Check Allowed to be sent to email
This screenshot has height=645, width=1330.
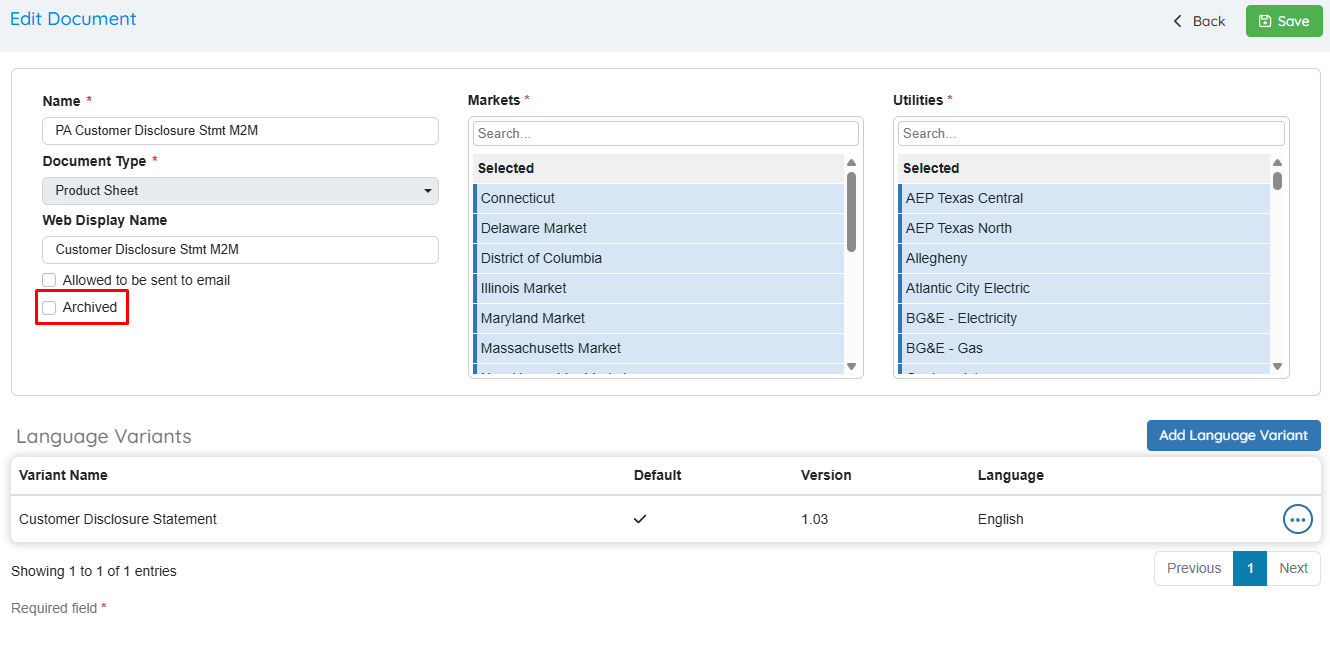pos(49,280)
